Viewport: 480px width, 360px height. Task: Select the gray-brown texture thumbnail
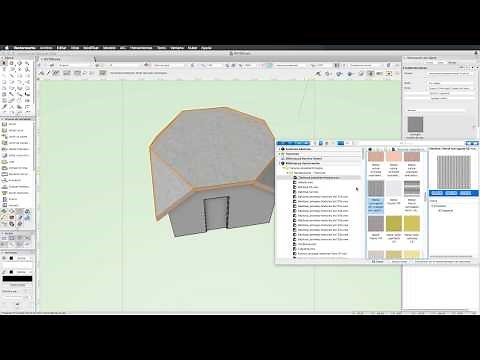[x=376, y=224]
